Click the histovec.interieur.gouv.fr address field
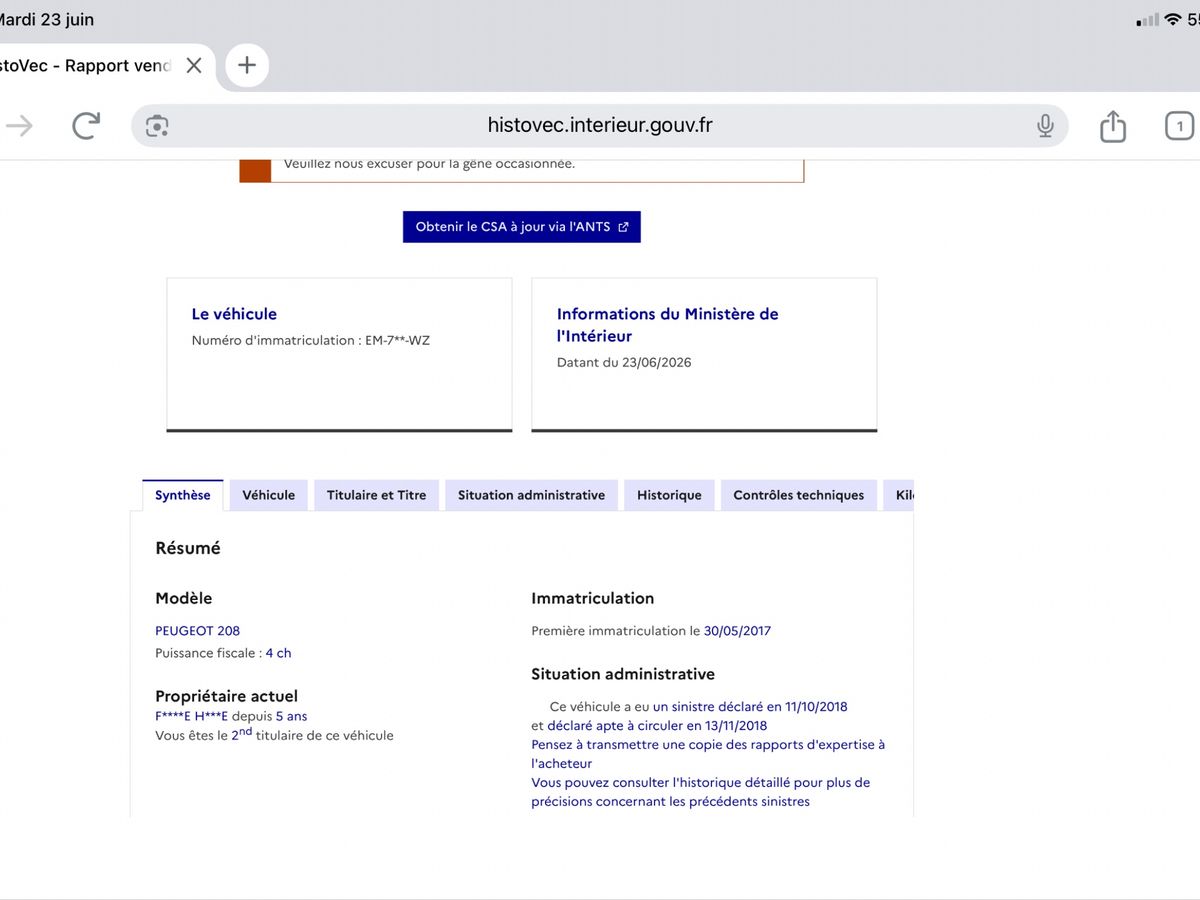1200x900 pixels. pos(600,126)
